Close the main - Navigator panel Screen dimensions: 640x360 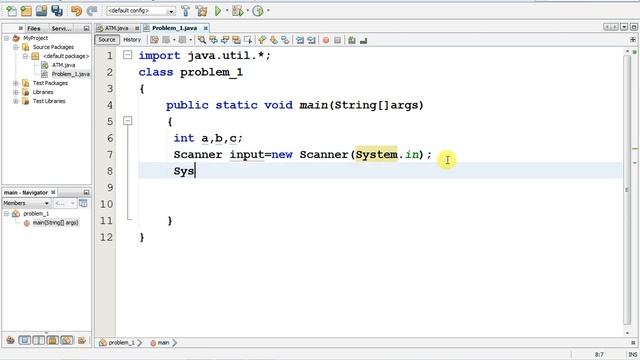pos(53,192)
